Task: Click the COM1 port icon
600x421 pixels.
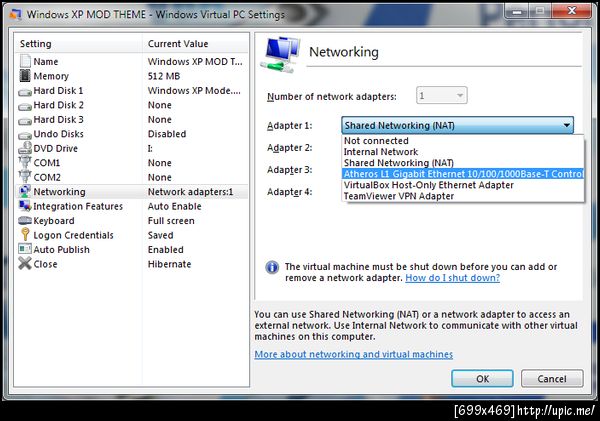Action: [25, 163]
